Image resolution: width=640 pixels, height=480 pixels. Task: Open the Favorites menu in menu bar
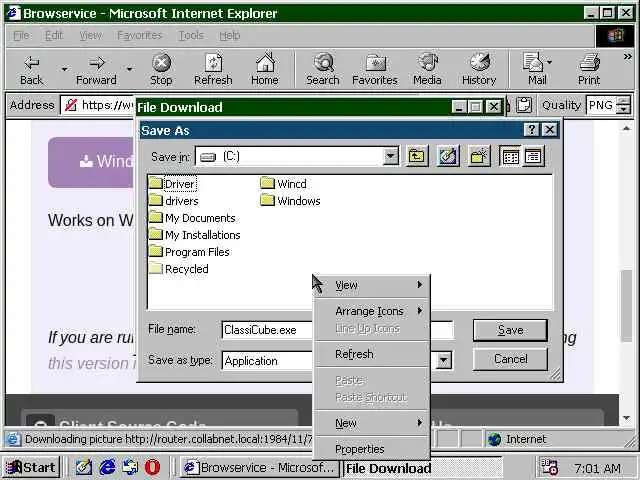(140, 36)
